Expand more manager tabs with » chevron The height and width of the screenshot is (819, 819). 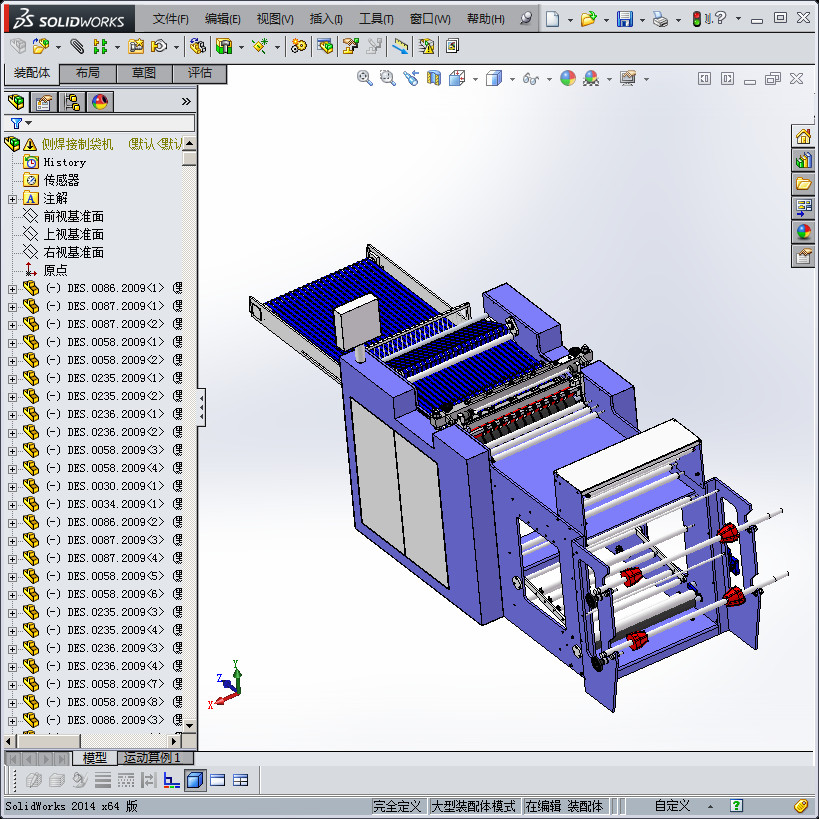point(186,101)
